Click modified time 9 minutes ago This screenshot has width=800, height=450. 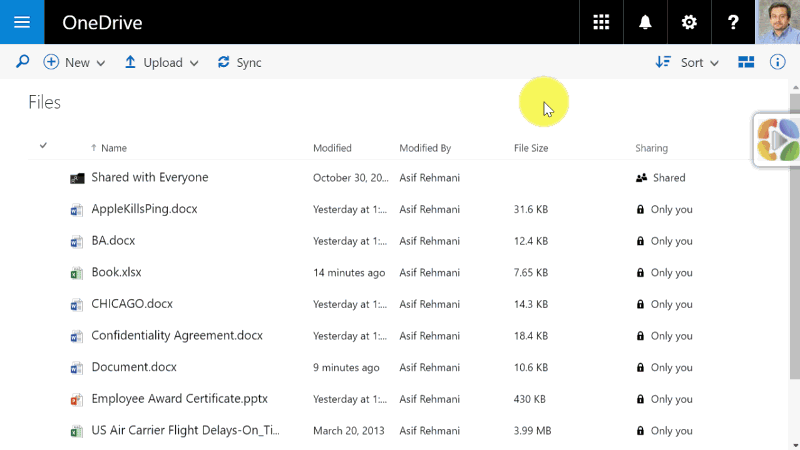tap(346, 367)
